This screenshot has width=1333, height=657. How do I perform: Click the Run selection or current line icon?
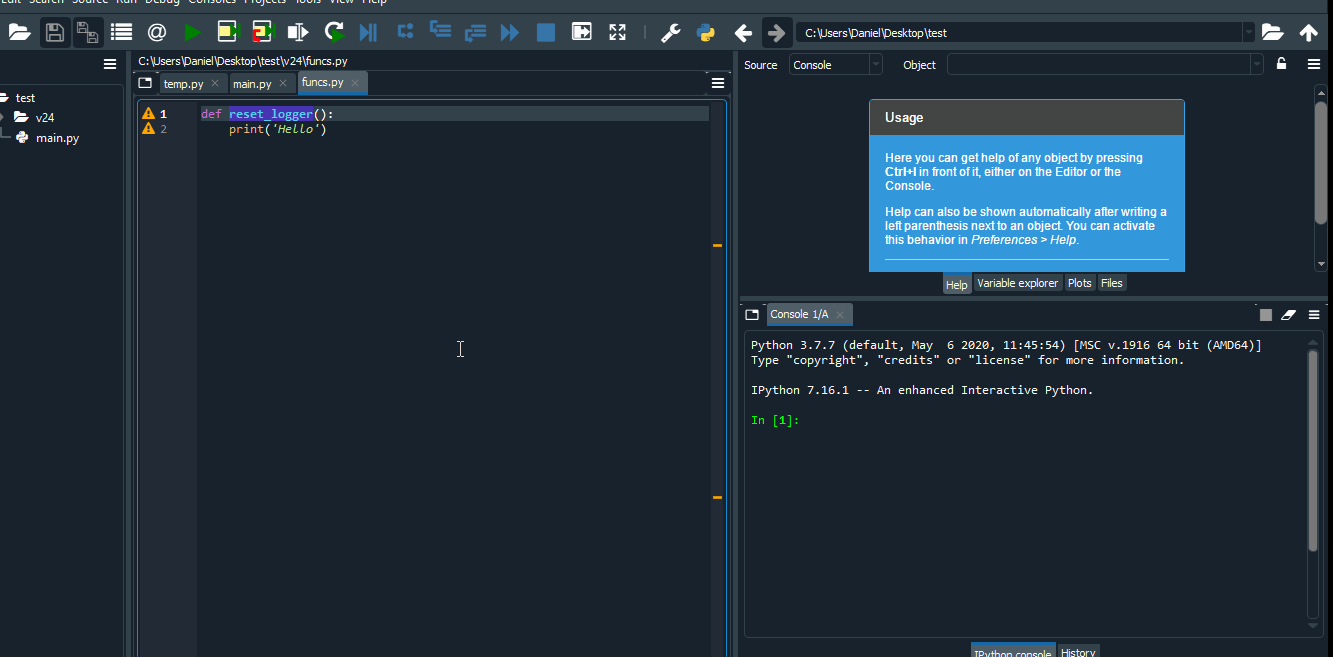(298, 32)
